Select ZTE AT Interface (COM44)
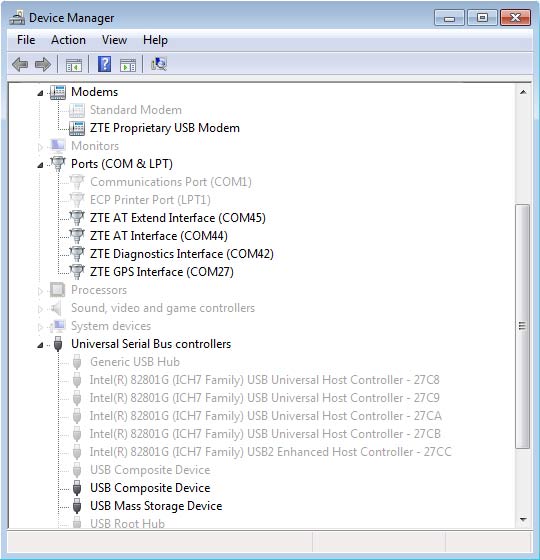This screenshot has height=560, width=540. tap(159, 236)
